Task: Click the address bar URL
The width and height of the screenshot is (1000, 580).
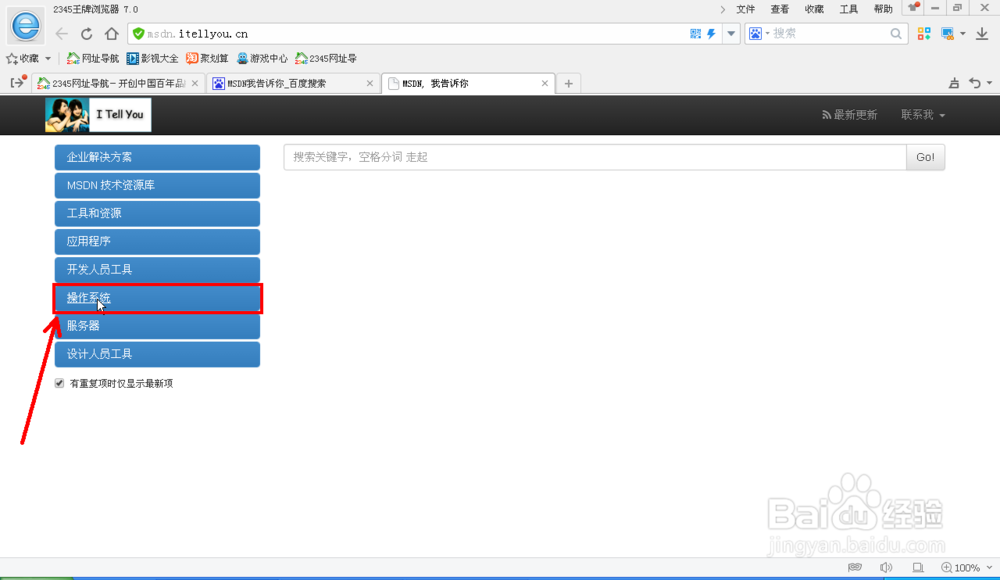Action: click(197, 34)
